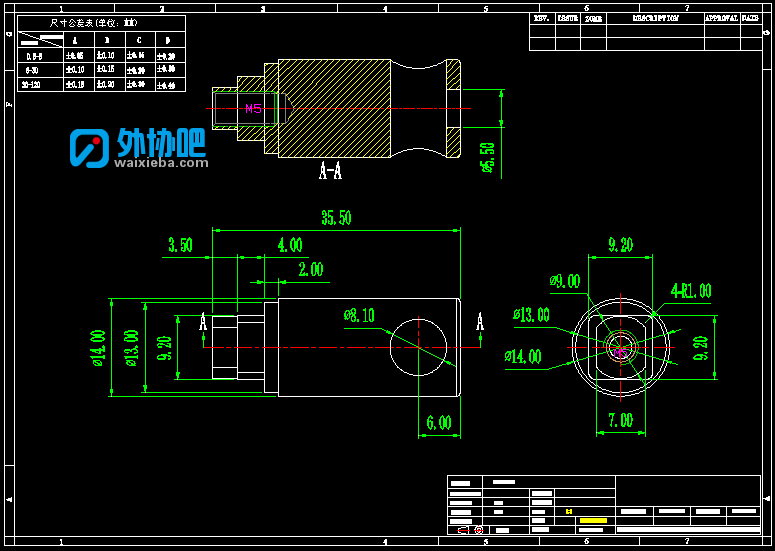Select the ø8.10 circular hole in side view

[x=419, y=347]
